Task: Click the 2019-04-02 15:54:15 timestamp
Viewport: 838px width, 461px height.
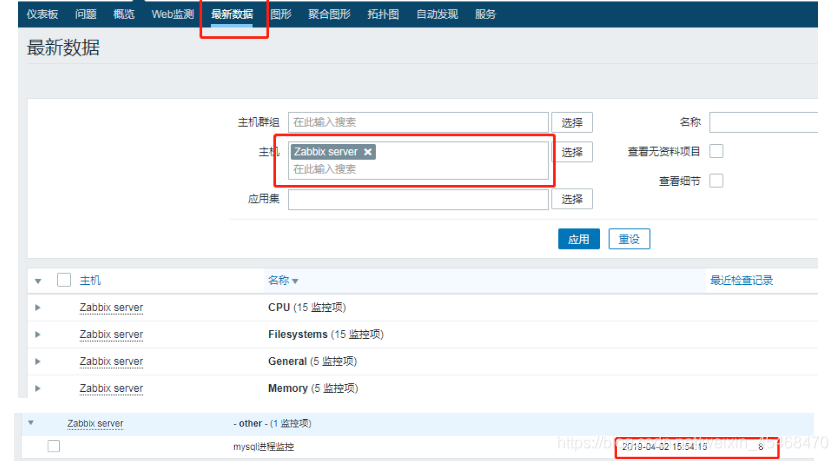Action: tap(664, 447)
